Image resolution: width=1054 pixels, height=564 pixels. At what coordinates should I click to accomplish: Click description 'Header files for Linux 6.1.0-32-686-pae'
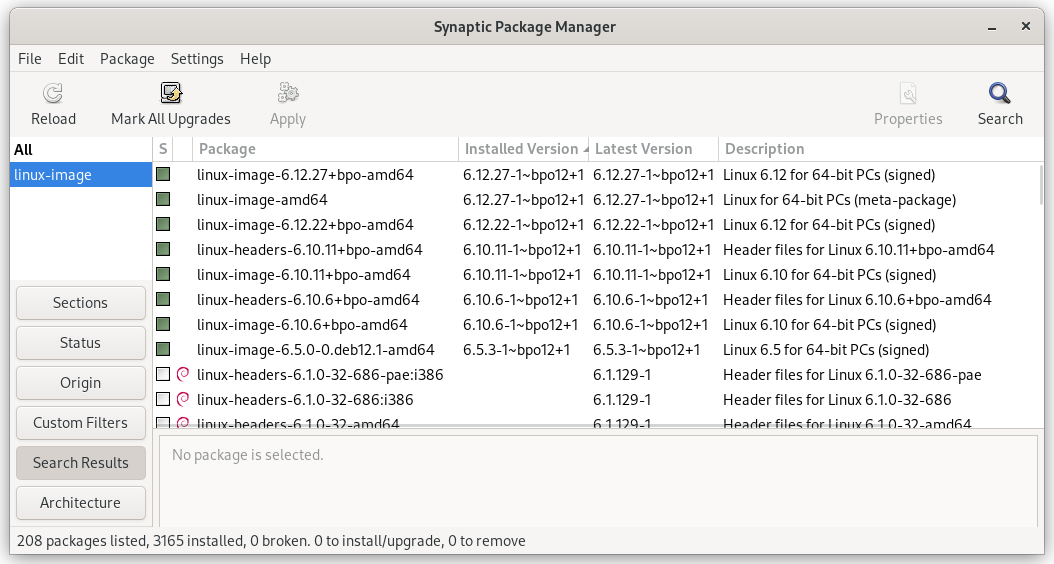(852, 374)
